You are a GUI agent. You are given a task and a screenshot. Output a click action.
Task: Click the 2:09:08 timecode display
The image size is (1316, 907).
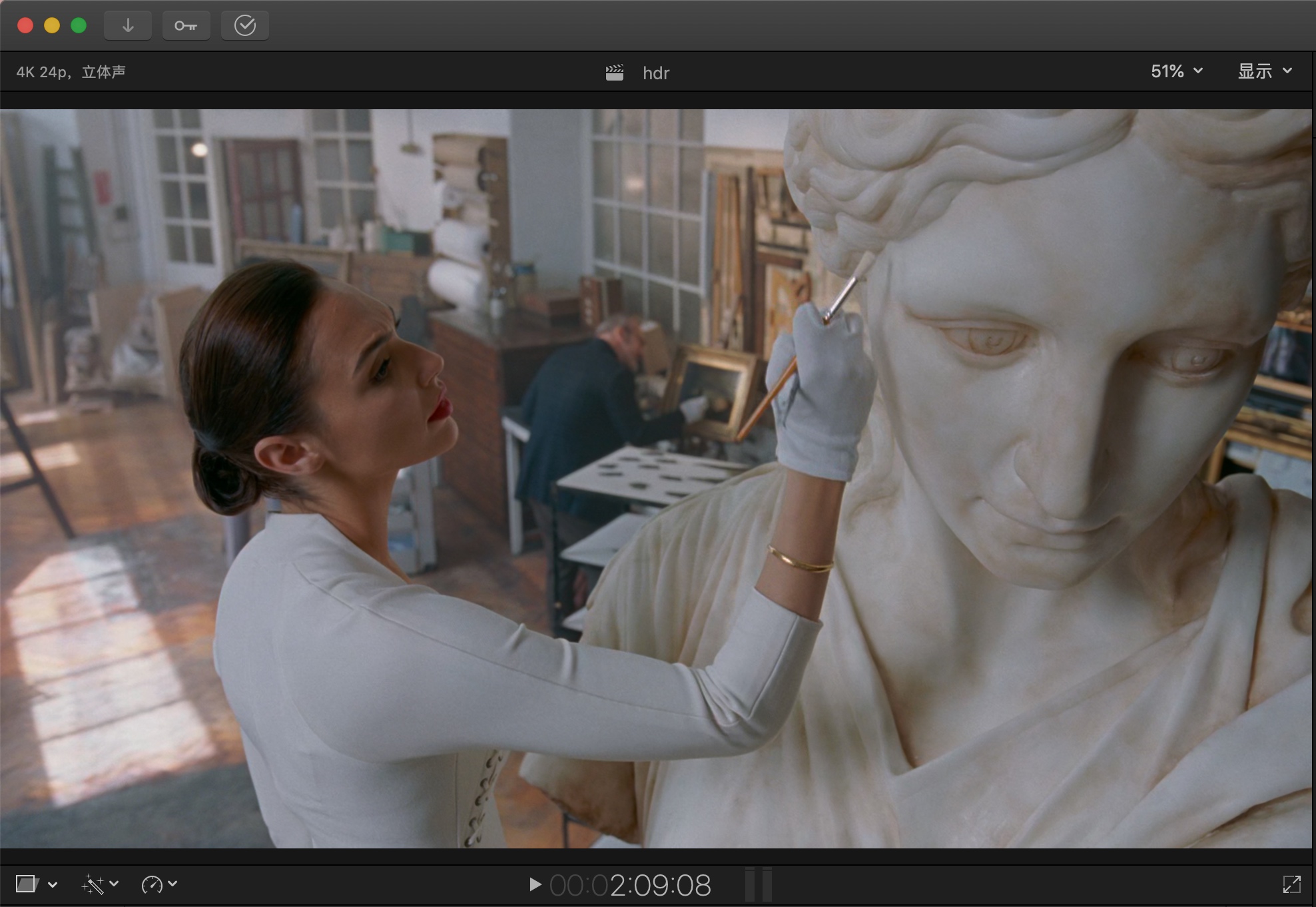click(x=630, y=885)
